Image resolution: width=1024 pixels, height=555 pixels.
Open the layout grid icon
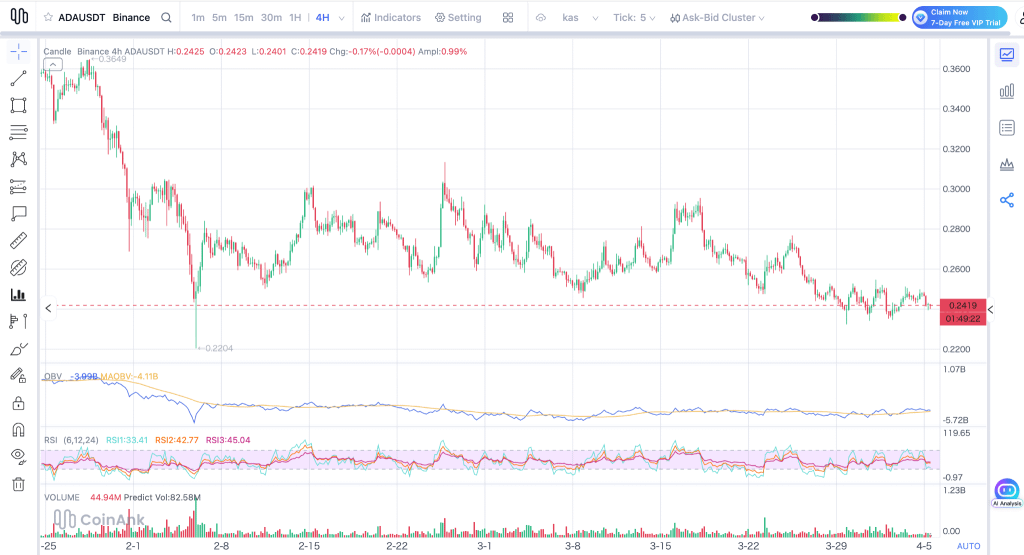click(x=508, y=18)
